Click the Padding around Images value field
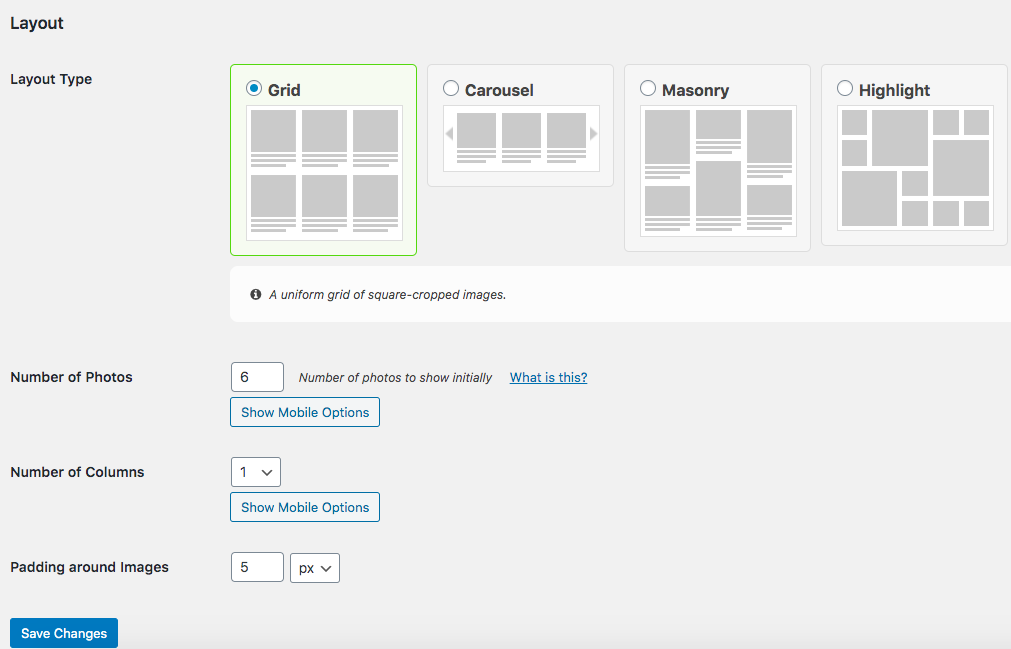The height and width of the screenshot is (649, 1011). [x=257, y=568]
